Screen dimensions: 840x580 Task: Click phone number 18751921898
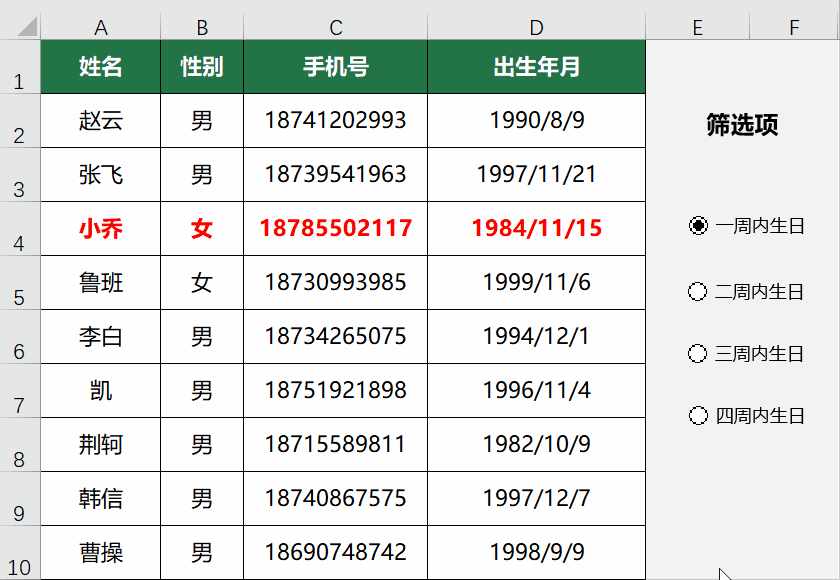coord(336,391)
